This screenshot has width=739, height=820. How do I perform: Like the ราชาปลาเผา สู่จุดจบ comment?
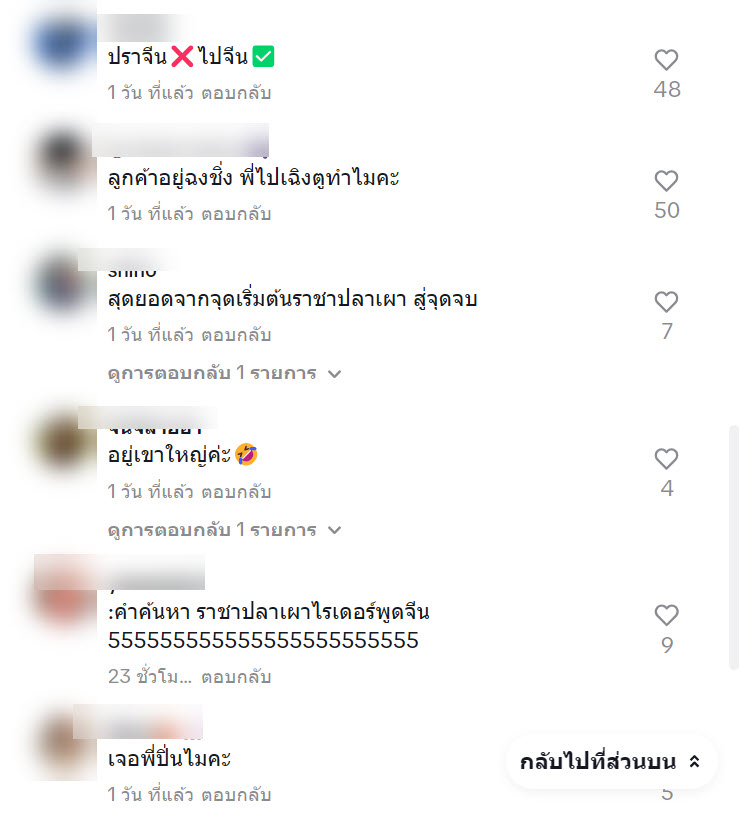click(666, 302)
